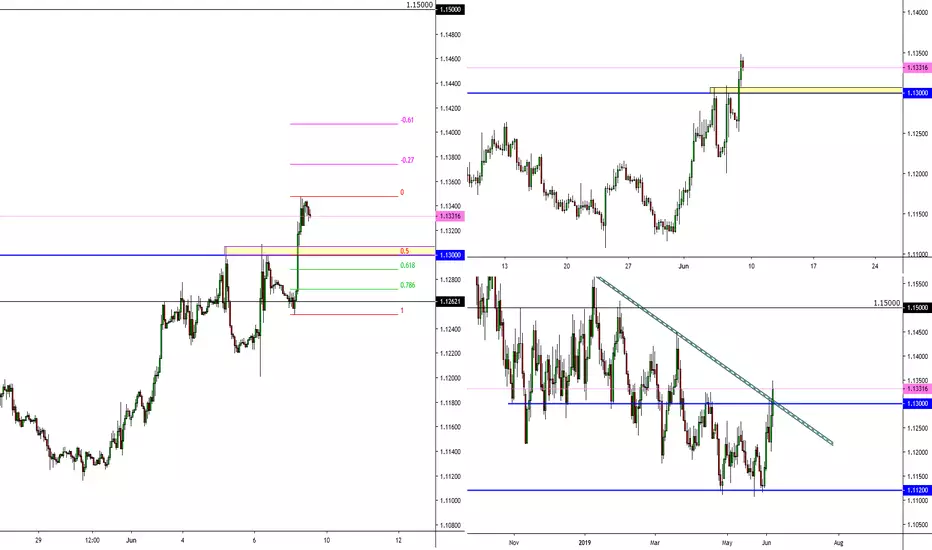Click the -0.27 Fibonacci extension label

(x=407, y=161)
